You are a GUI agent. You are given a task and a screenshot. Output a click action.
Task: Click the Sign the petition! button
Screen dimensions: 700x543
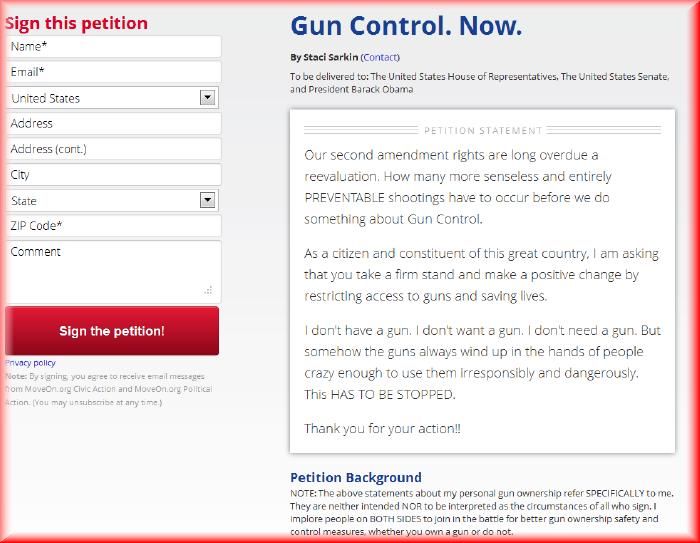coord(112,331)
